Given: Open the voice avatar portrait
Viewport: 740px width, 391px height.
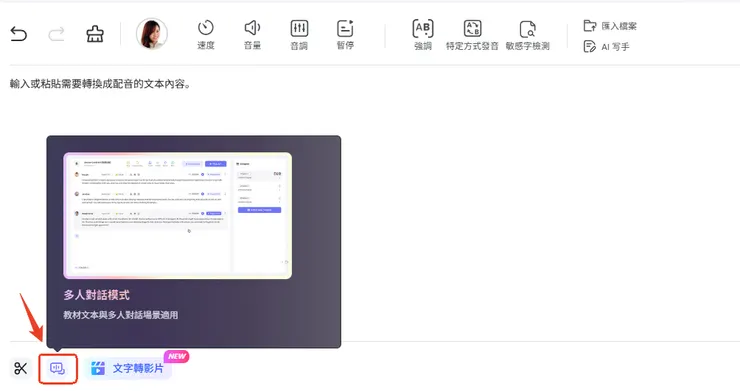Looking at the screenshot, I should tap(151, 34).
